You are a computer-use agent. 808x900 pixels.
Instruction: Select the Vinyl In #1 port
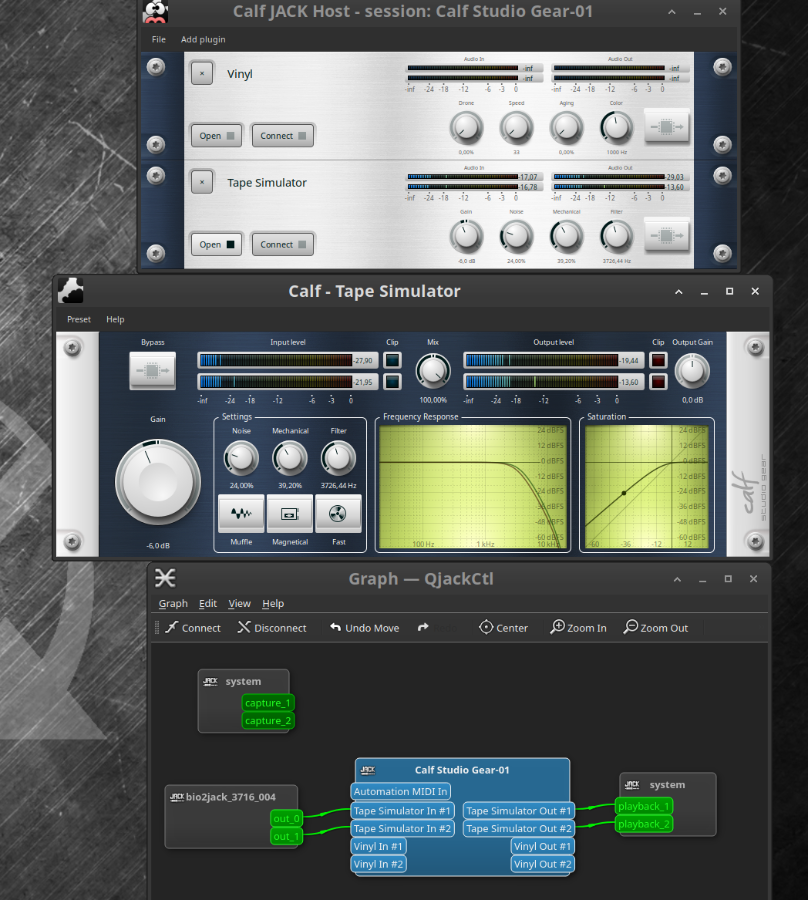tap(379, 846)
